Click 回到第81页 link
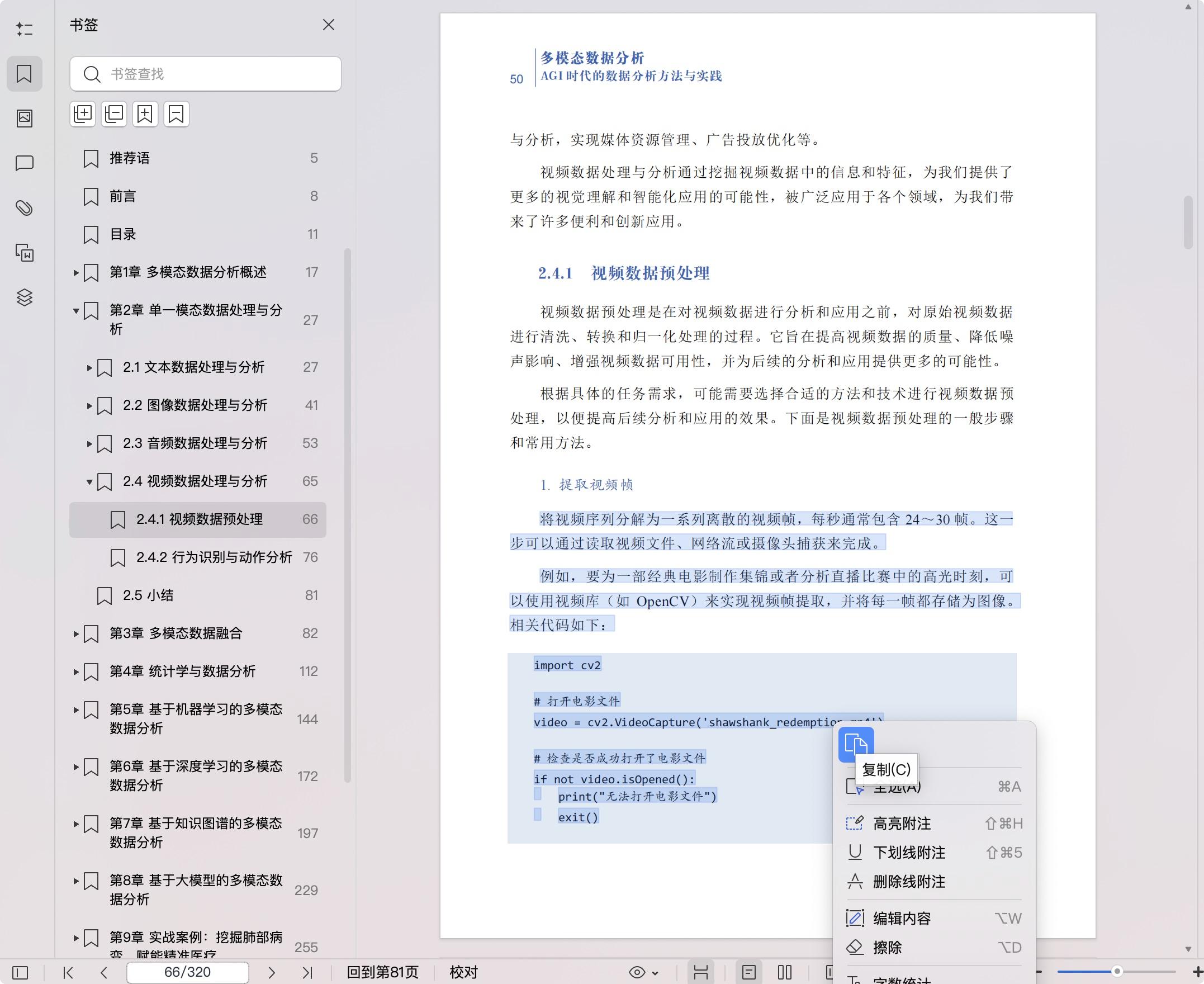 (x=382, y=973)
